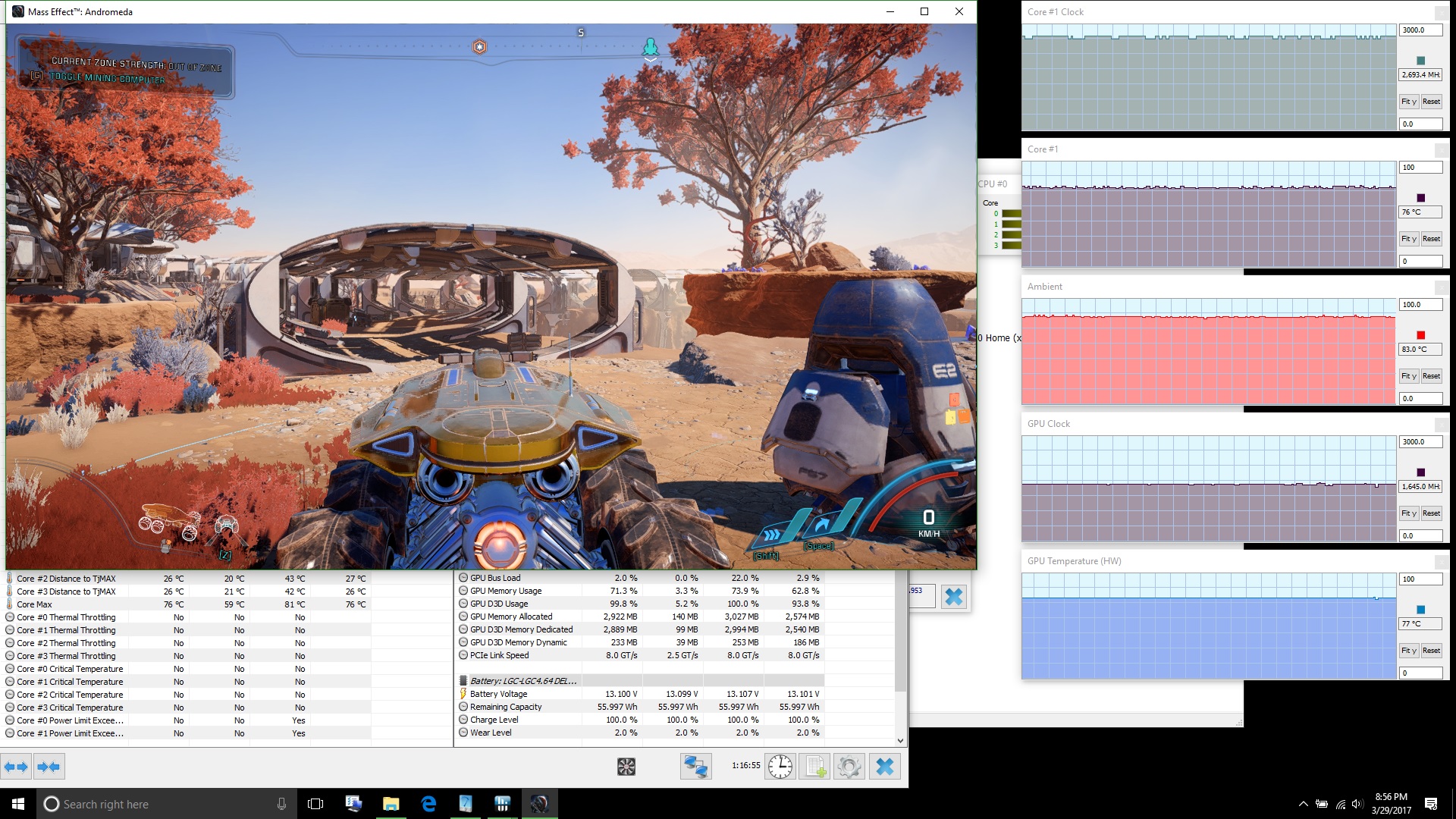Click the blue X close sensors button

884,767
